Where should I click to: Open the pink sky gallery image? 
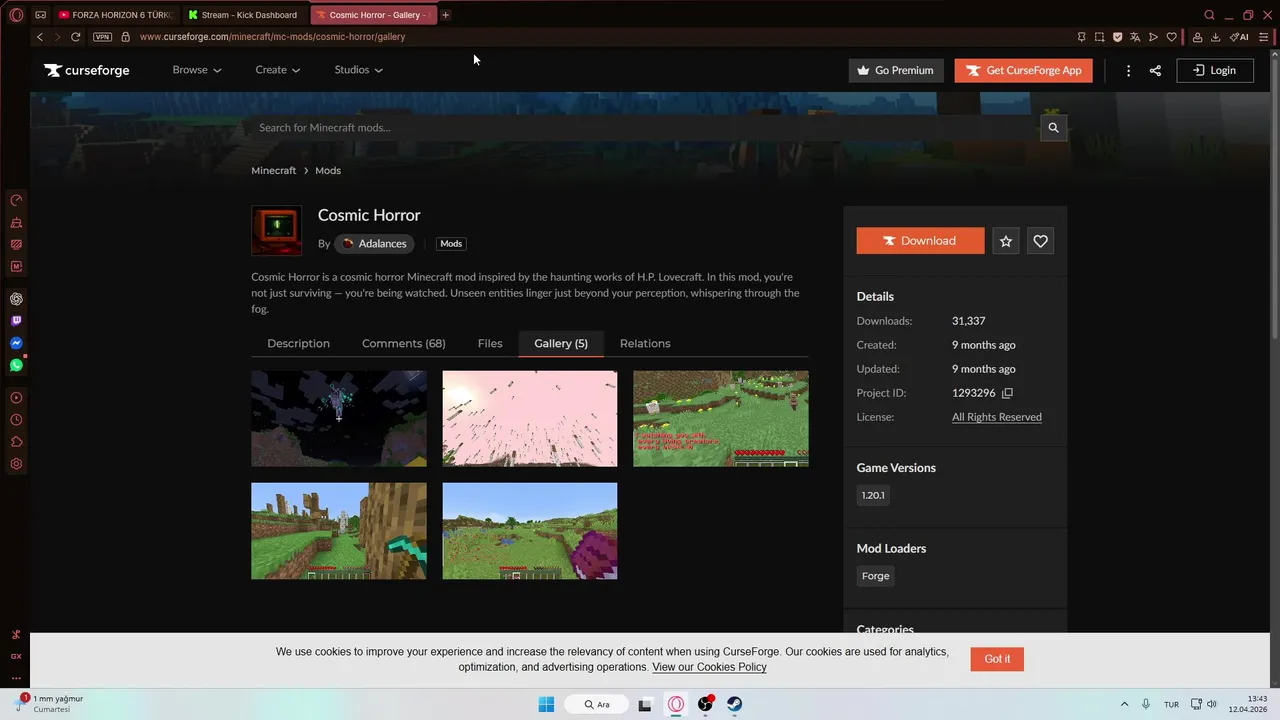pos(530,419)
